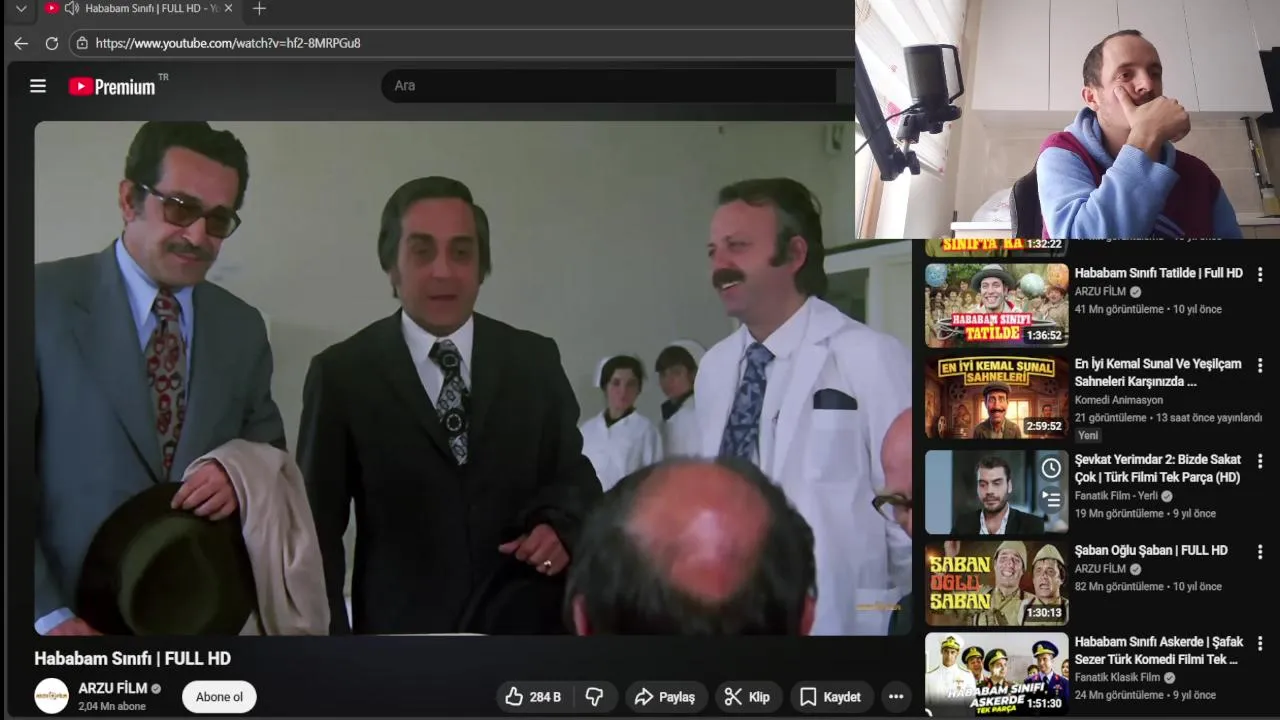
Task: Open Komedi Animasyon channel link
Action: tap(1119, 400)
